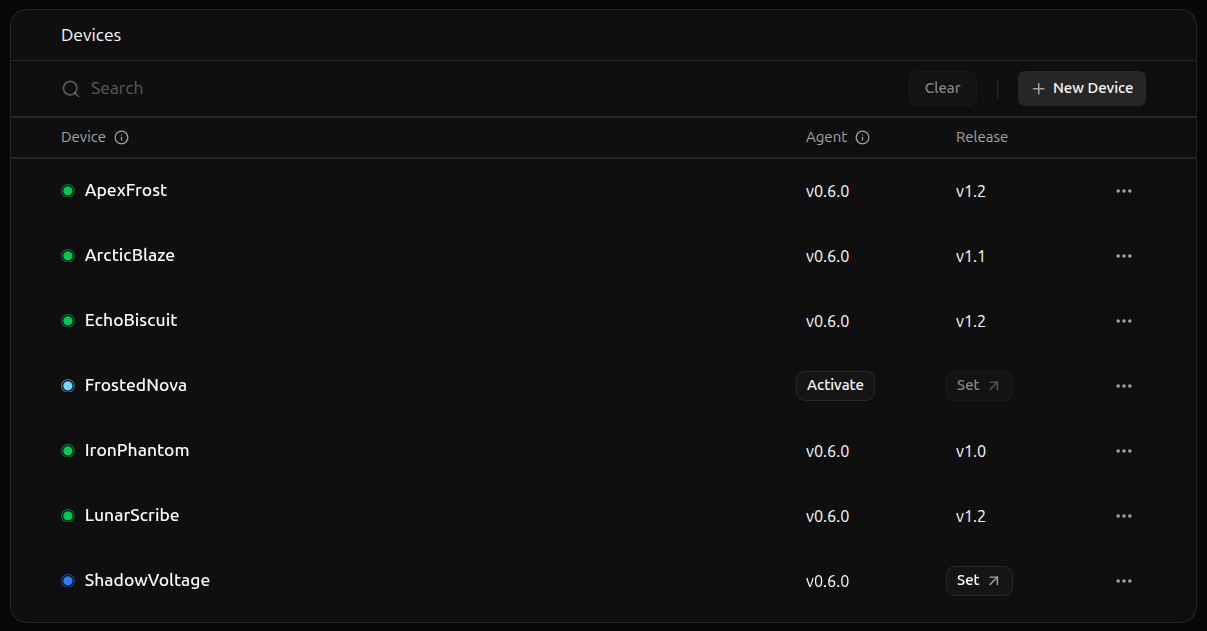Open the IronPhantom row actions menu
Image resolution: width=1207 pixels, height=631 pixels.
pyautogui.click(x=1124, y=451)
